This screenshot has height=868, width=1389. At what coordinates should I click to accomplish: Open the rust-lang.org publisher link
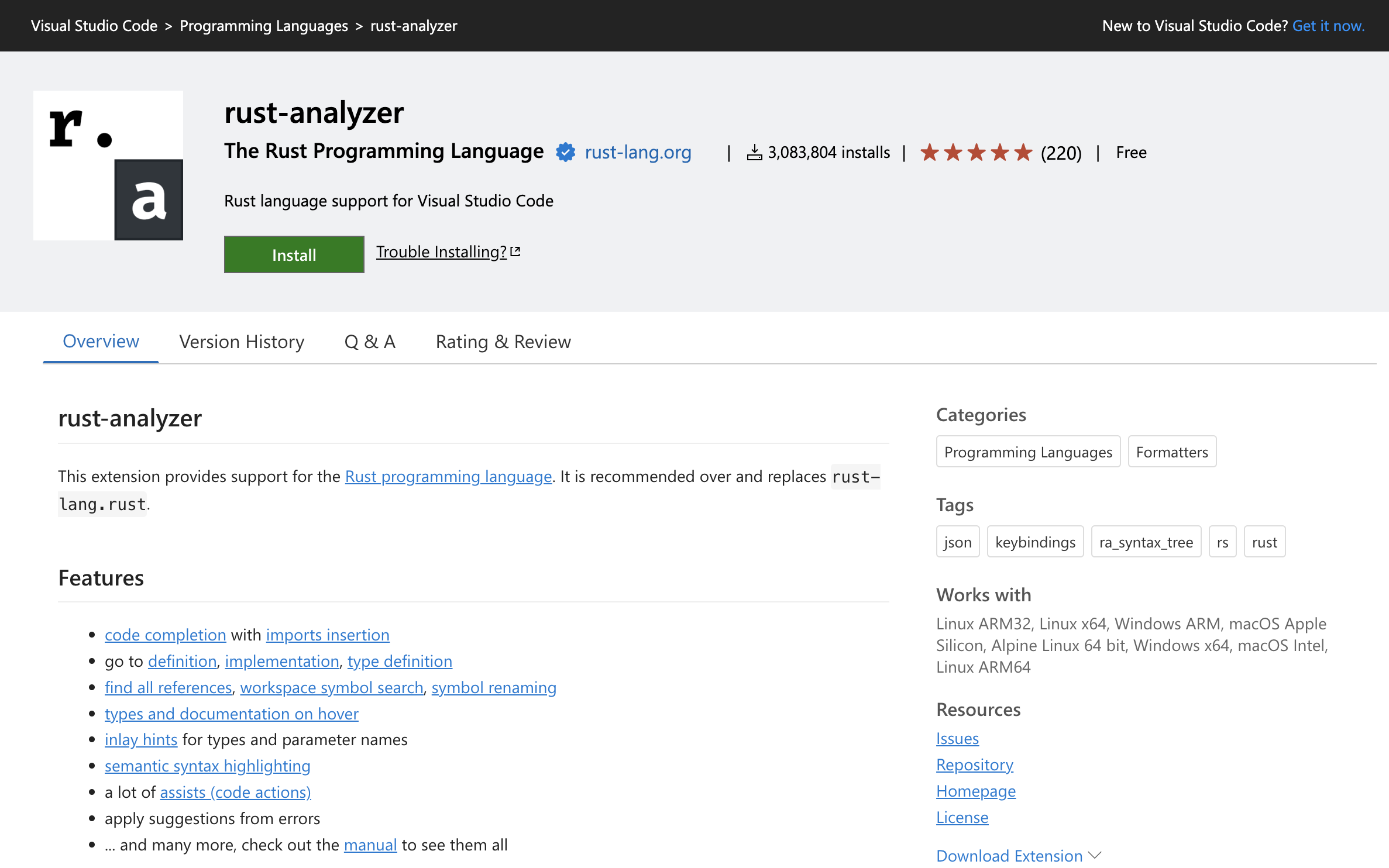638,152
